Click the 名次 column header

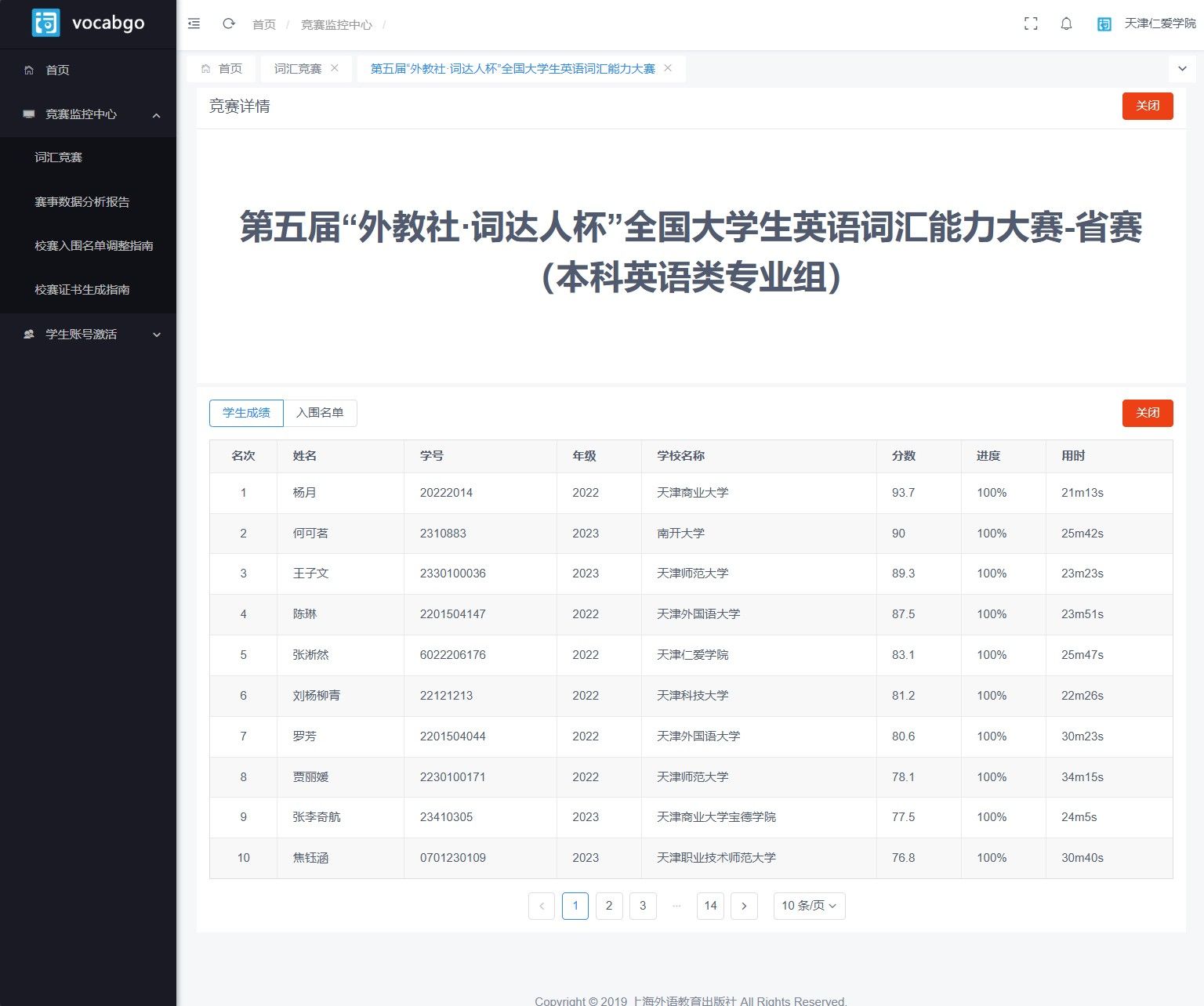(243, 456)
